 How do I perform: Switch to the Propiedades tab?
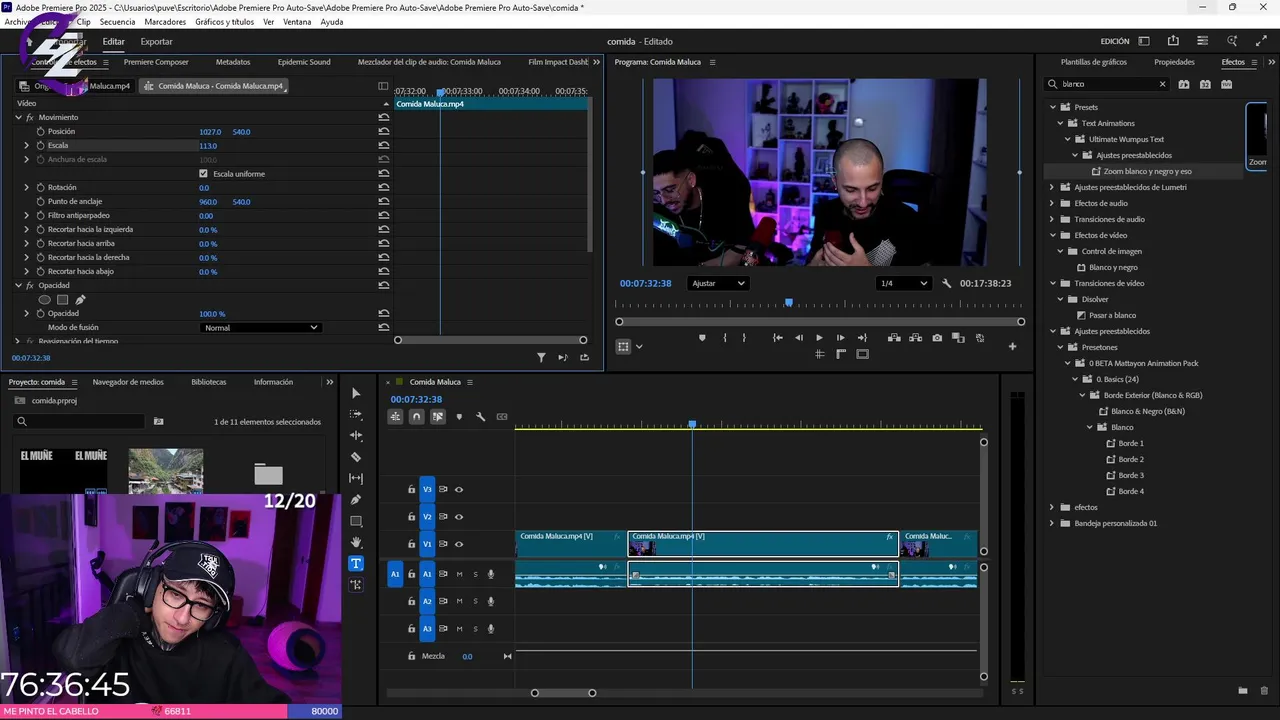click(1174, 62)
